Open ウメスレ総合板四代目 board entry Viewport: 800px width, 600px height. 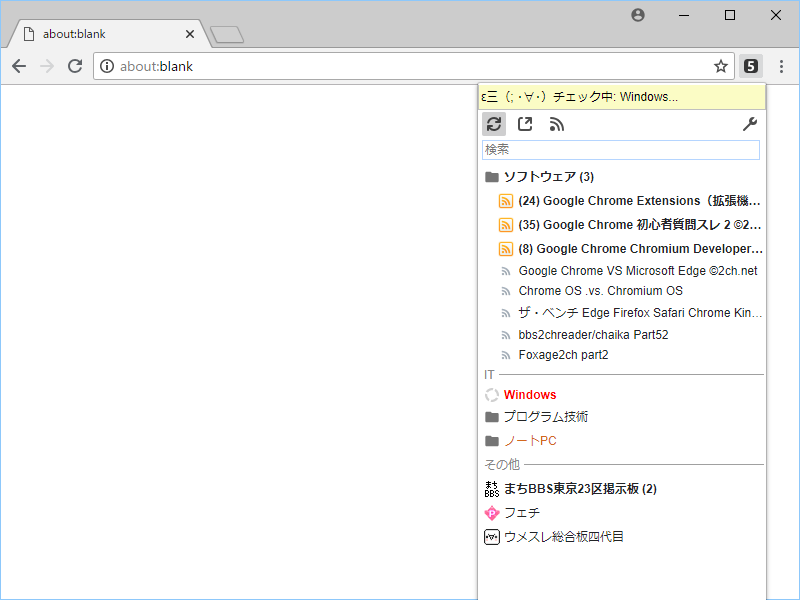point(564,537)
